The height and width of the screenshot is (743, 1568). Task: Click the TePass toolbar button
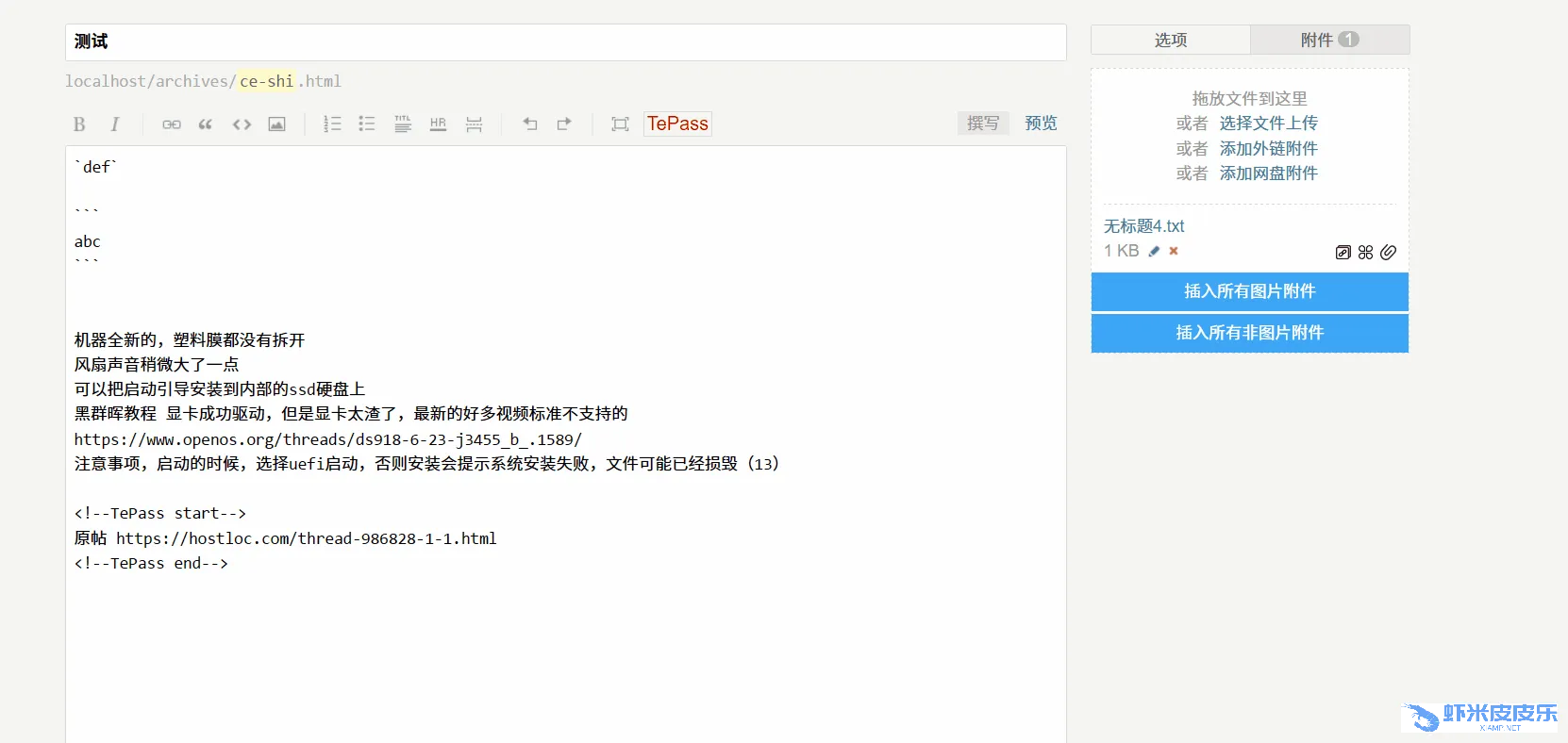pyautogui.click(x=677, y=124)
